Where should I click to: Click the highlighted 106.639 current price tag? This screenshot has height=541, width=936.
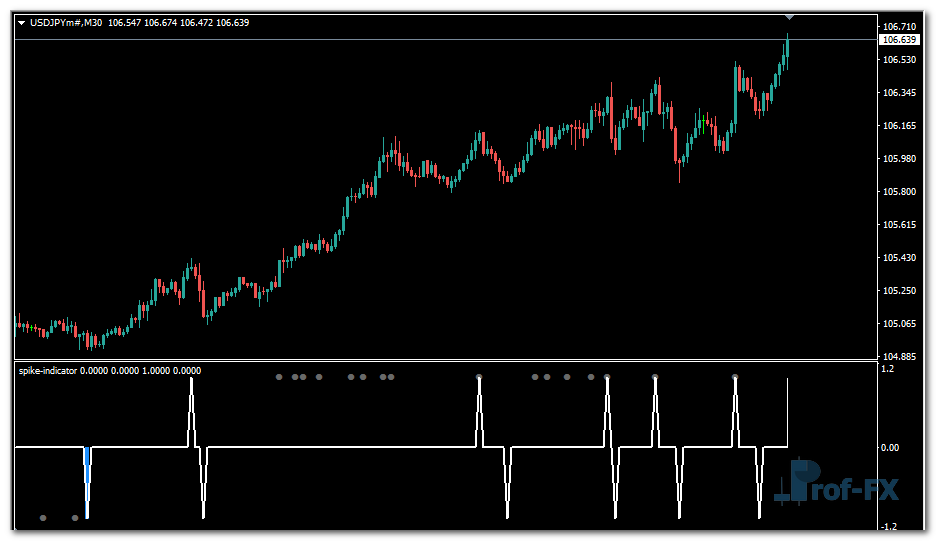point(897,40)
